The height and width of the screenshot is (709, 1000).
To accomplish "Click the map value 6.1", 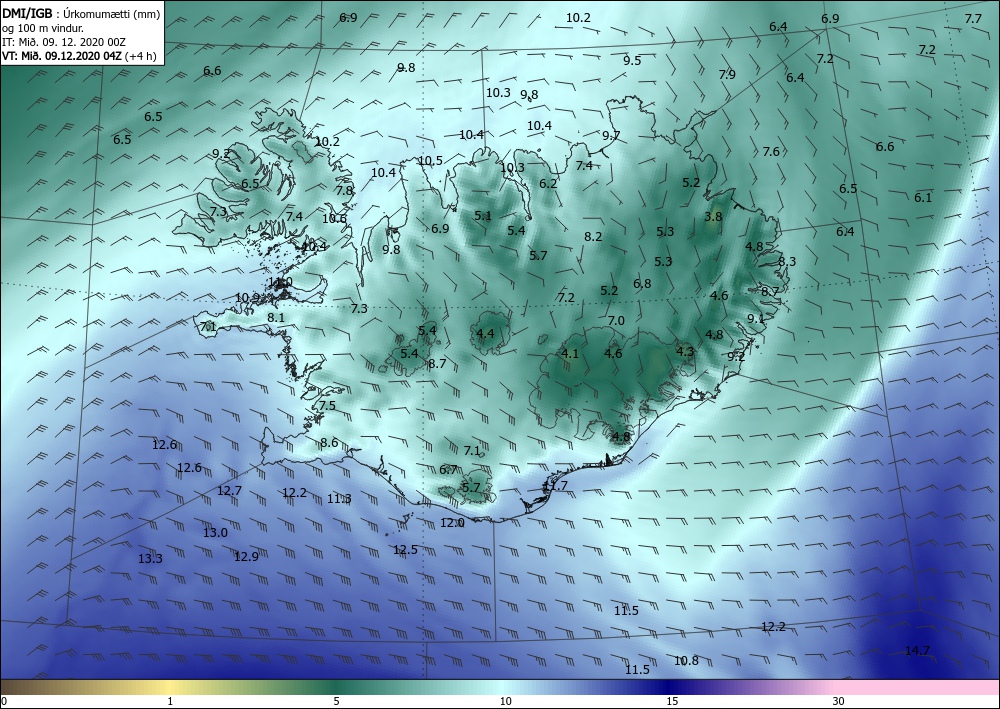I will click(x=923, y=197).
